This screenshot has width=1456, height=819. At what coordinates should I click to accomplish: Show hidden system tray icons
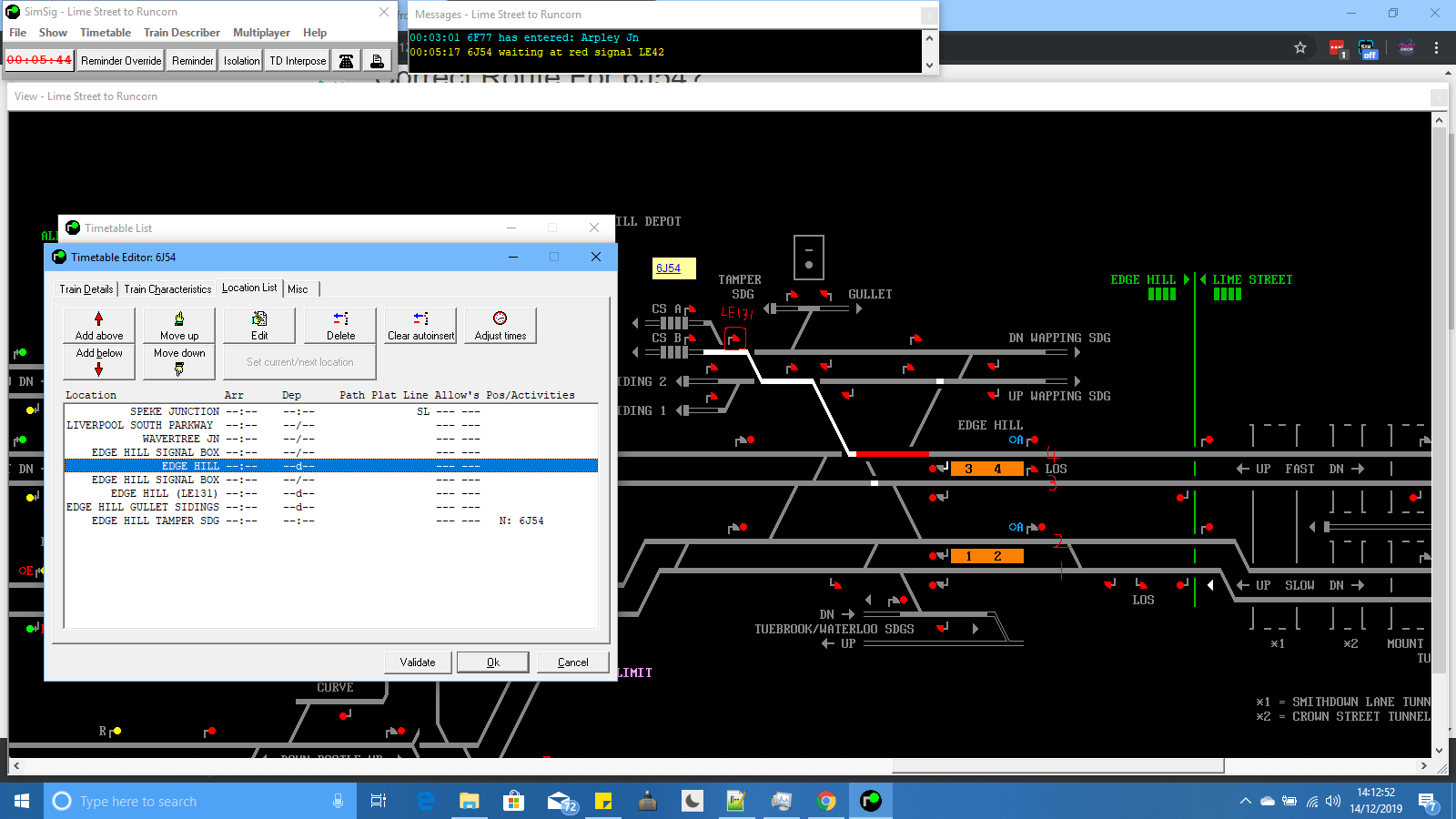[x=1245, y=802]
